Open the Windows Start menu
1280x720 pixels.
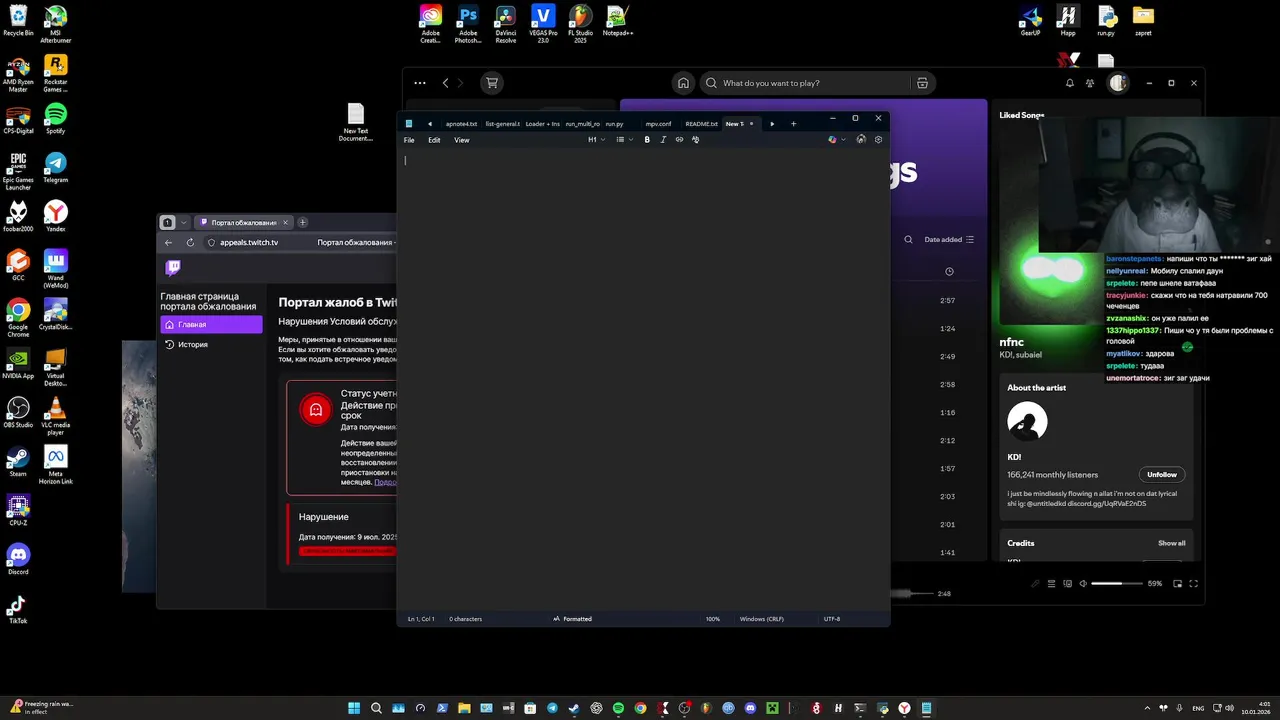[x=354, y=708]
